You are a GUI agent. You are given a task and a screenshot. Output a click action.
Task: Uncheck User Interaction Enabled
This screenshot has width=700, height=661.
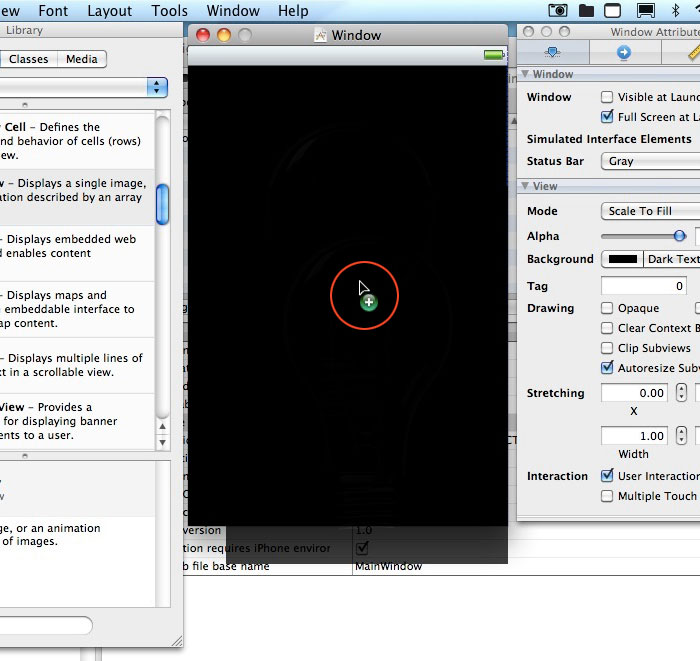tap(607, 476)
